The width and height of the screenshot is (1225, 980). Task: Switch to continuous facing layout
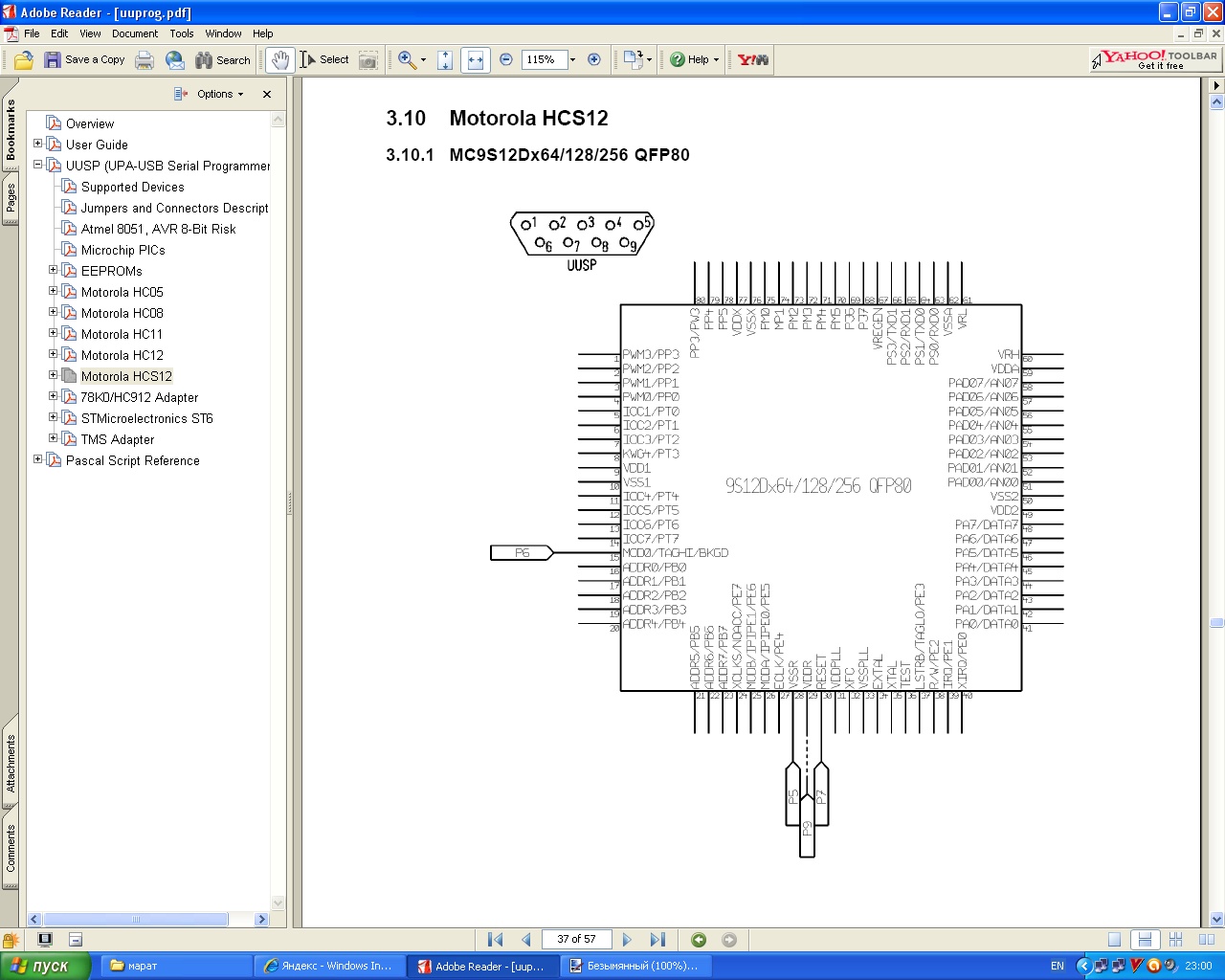[1175, 940]
